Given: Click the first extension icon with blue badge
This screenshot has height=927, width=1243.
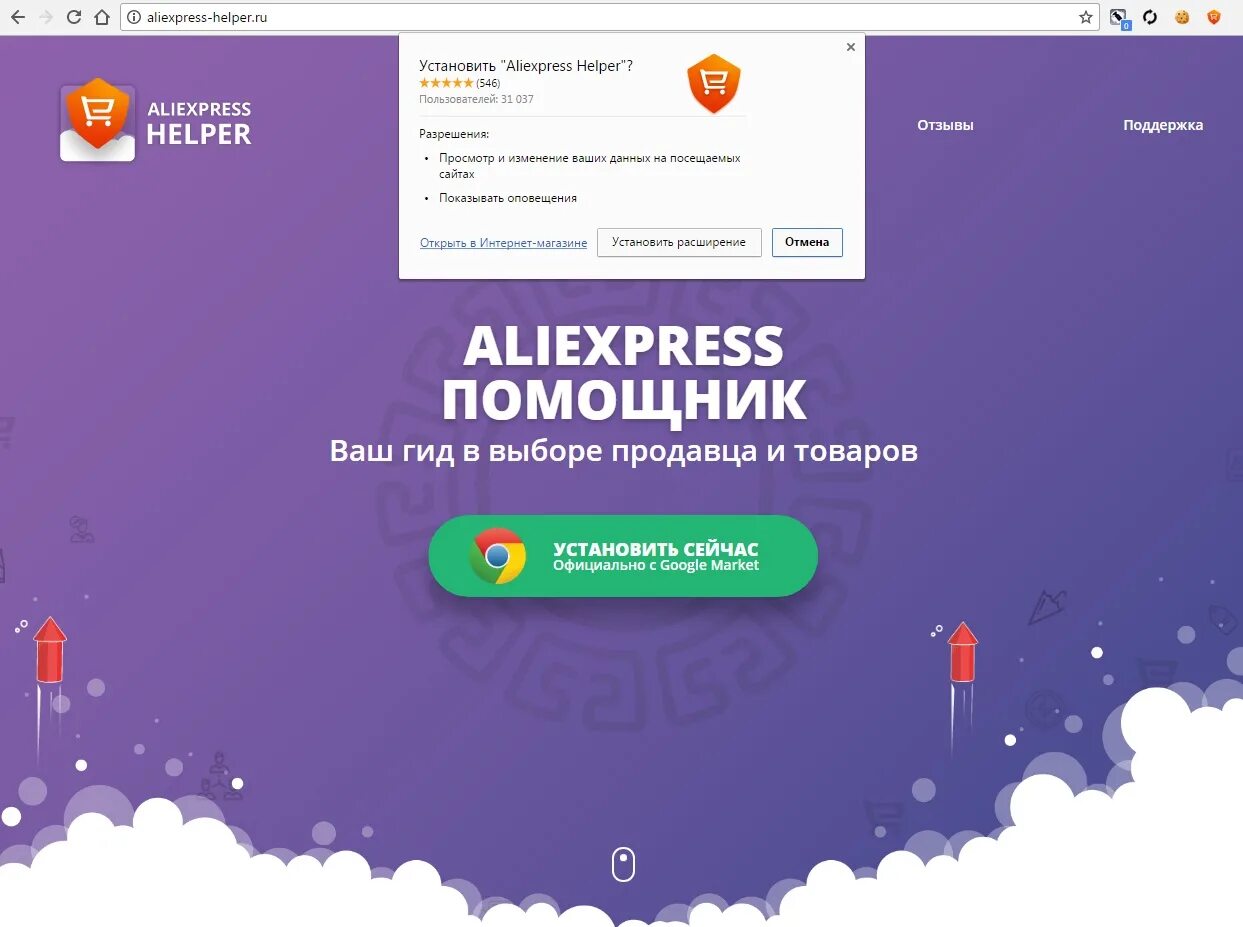Looking at the screenshot, I should coord(1119,18).
